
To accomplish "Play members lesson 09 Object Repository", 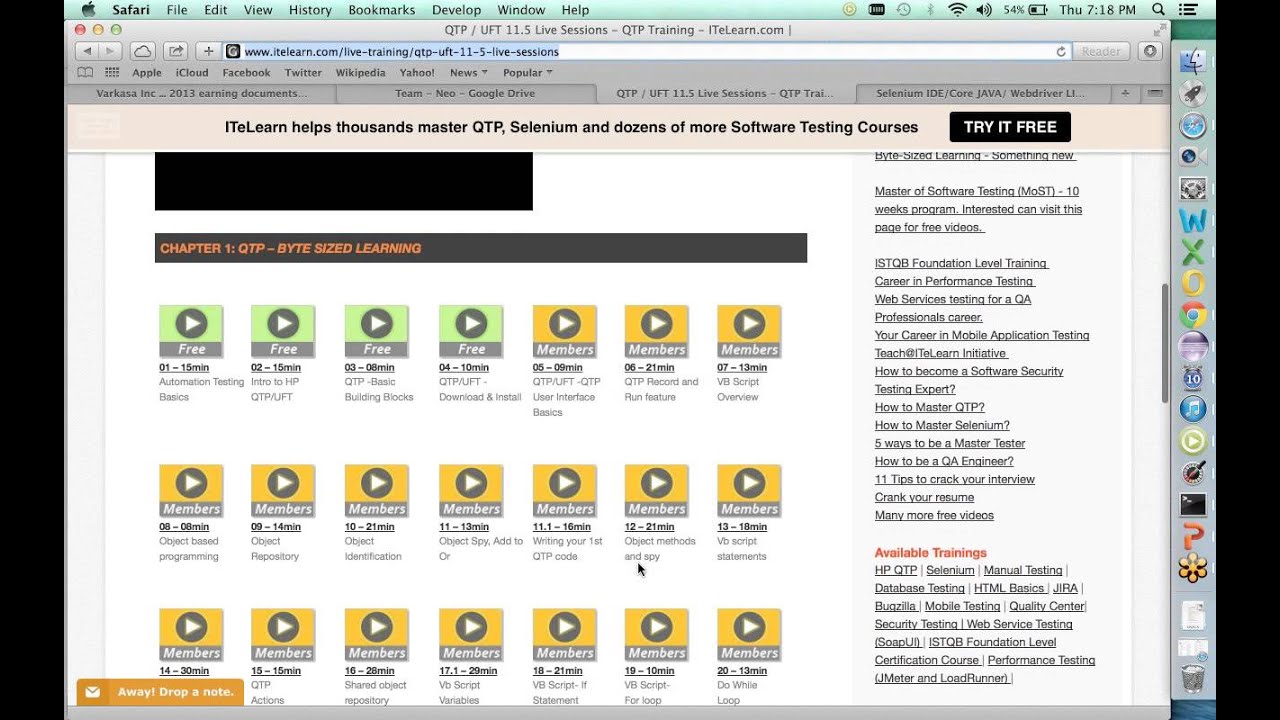I will click(x=283, y=490).
